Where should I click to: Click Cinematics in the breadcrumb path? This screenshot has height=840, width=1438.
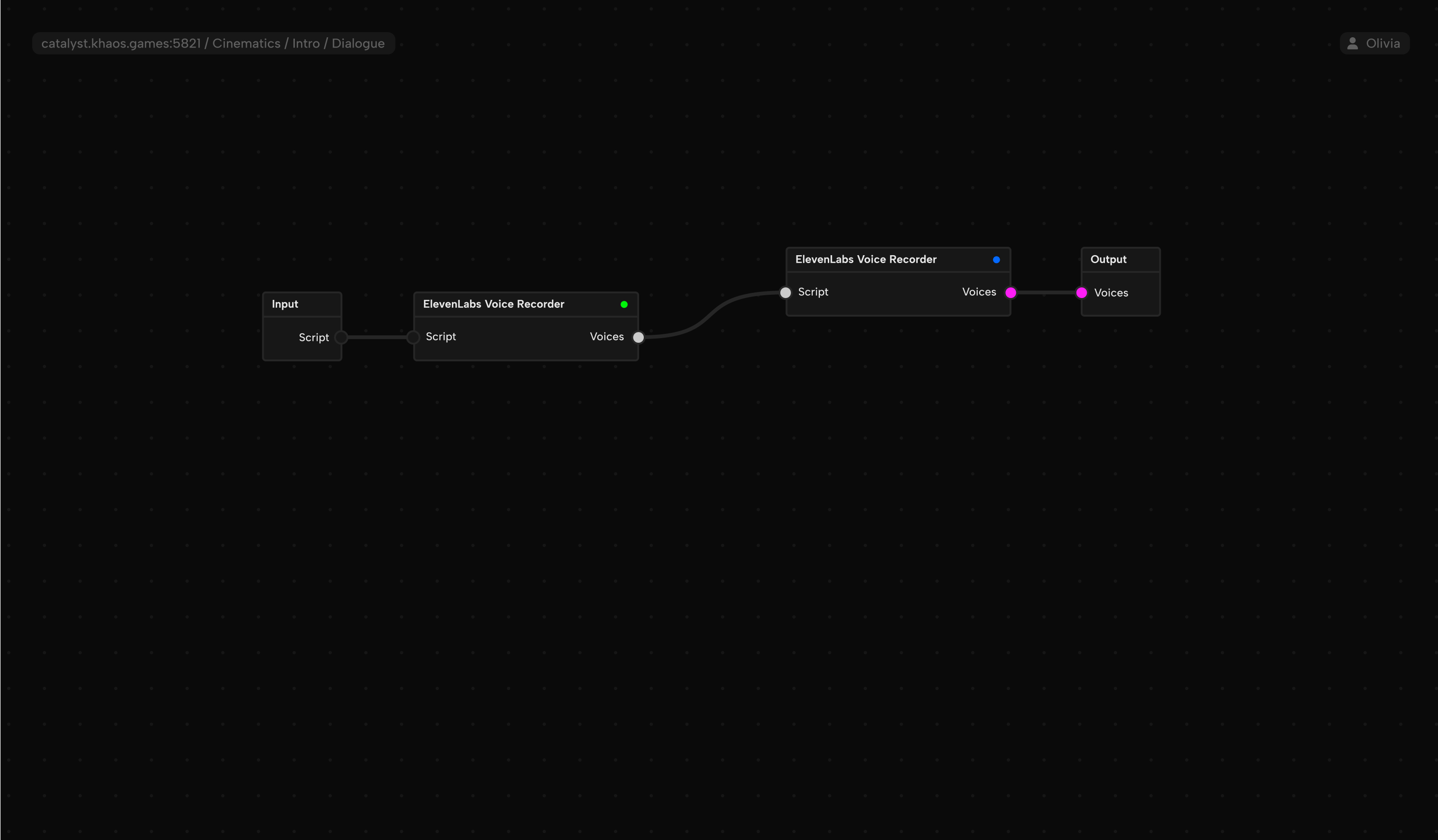246,43
